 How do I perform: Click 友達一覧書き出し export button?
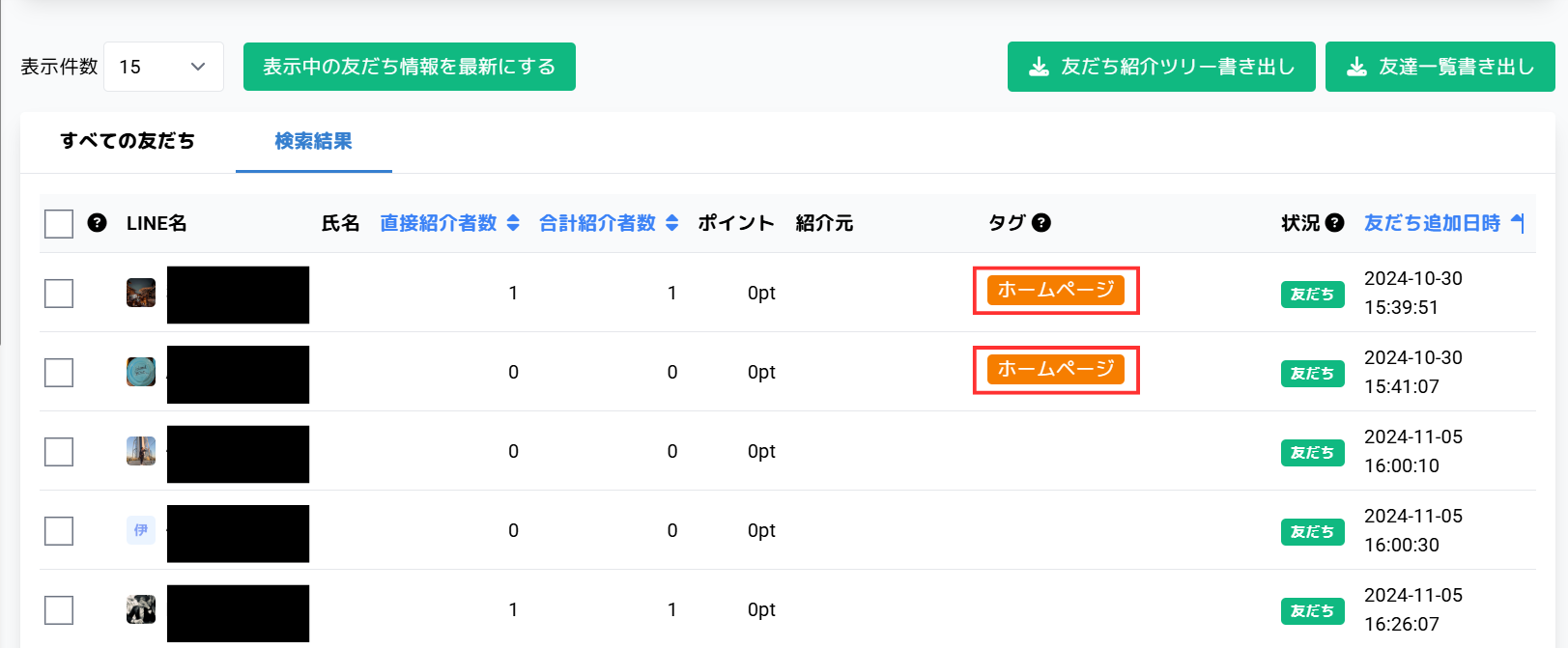(1440, 67)
